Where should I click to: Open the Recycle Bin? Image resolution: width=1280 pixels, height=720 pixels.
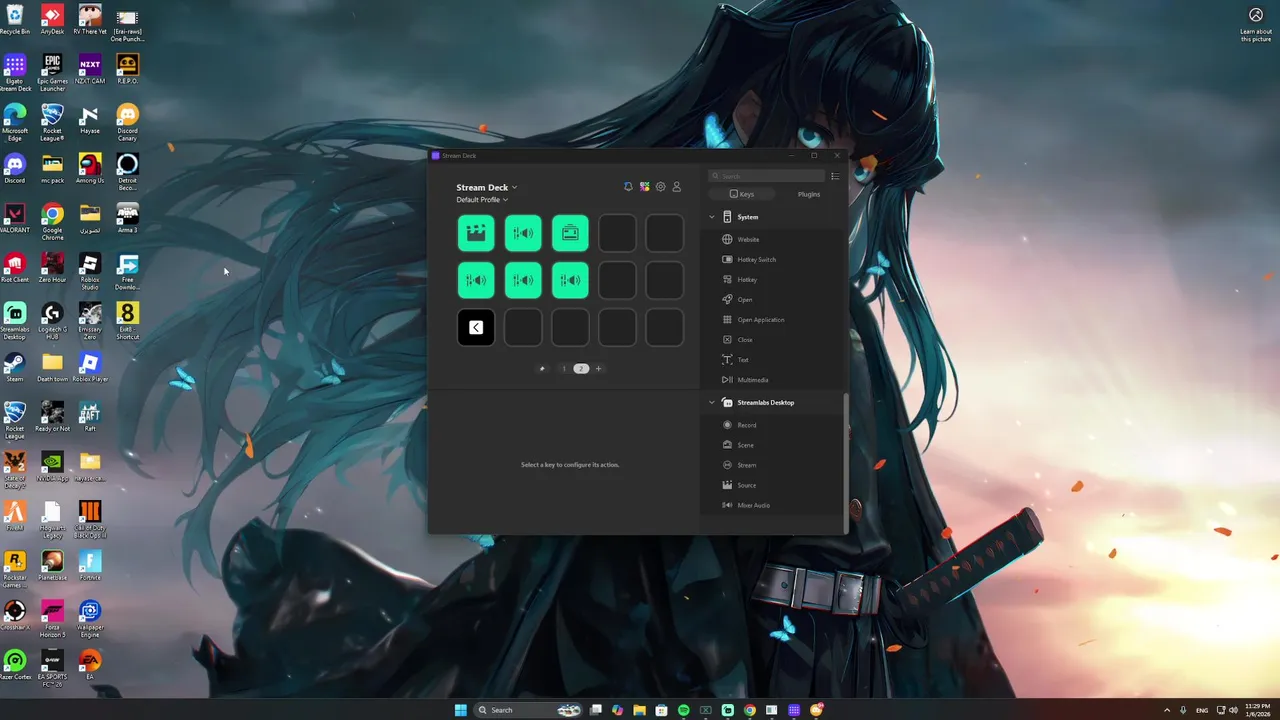15,19
